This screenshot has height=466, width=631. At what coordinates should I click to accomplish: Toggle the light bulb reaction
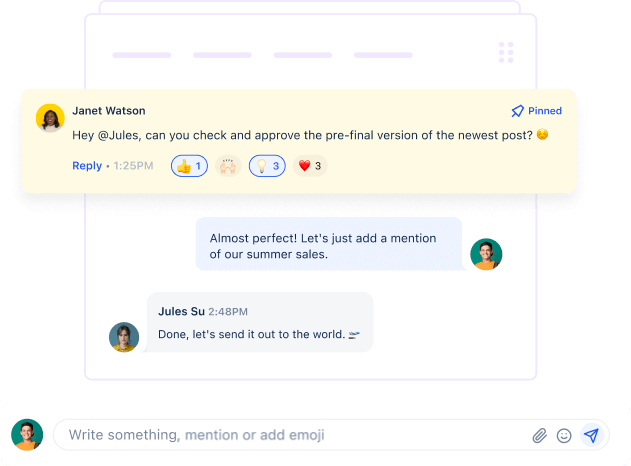click(x=267, y=166)
